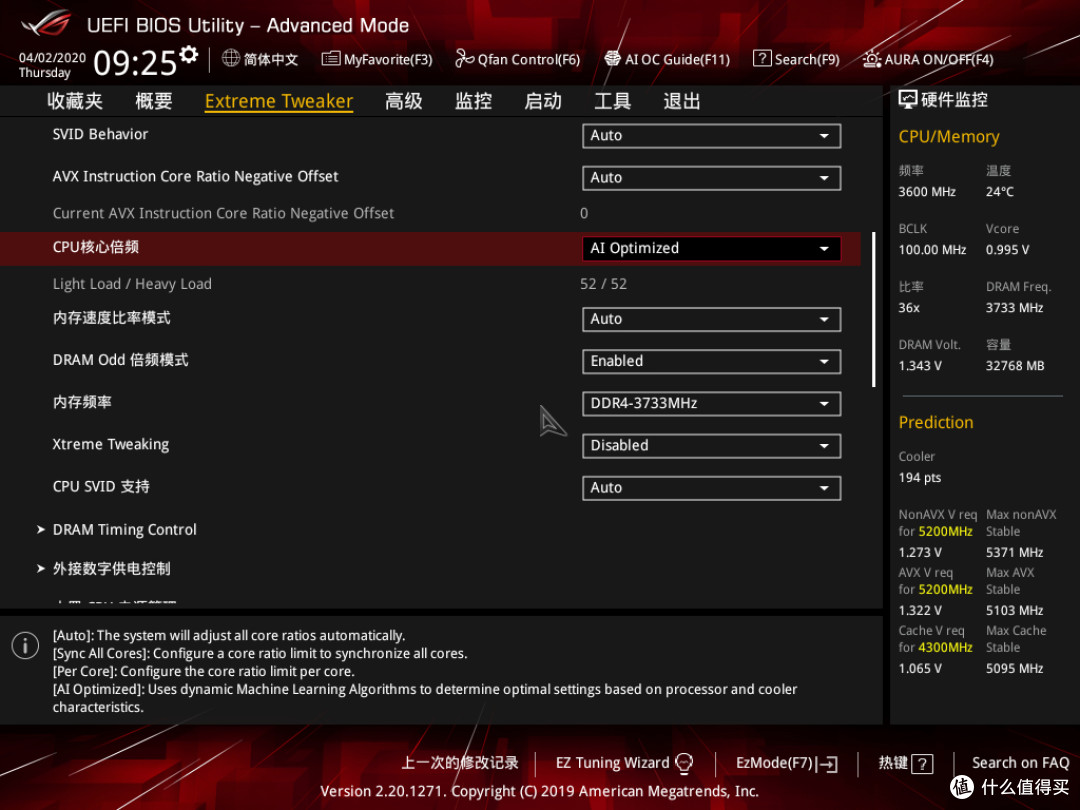The height and width of the screenshot is (810, 1080).
Task: Click the EZ Tuning Wizard bulb icon
Action: tap(684, 763)
